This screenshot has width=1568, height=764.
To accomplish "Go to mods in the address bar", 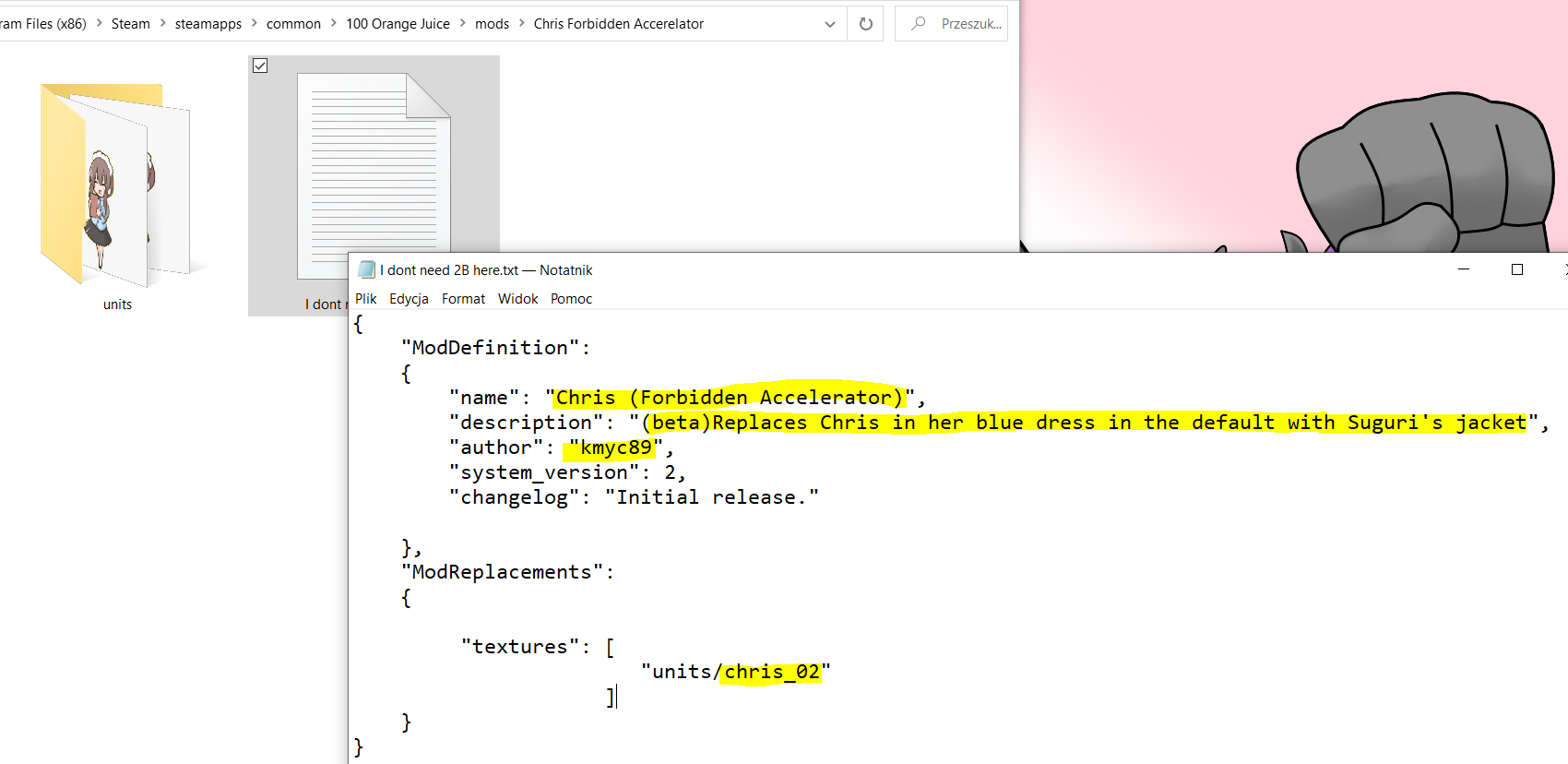I will point(492,24).
